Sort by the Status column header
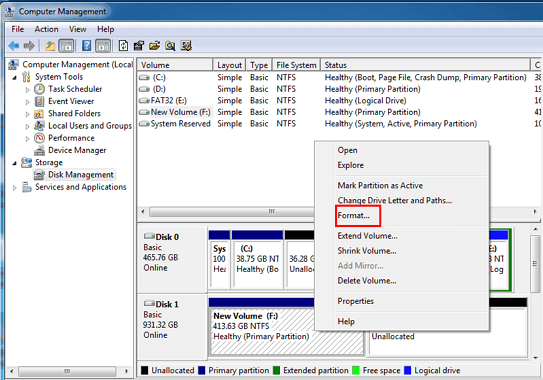 pyautogui.click(x=426, y=65)
